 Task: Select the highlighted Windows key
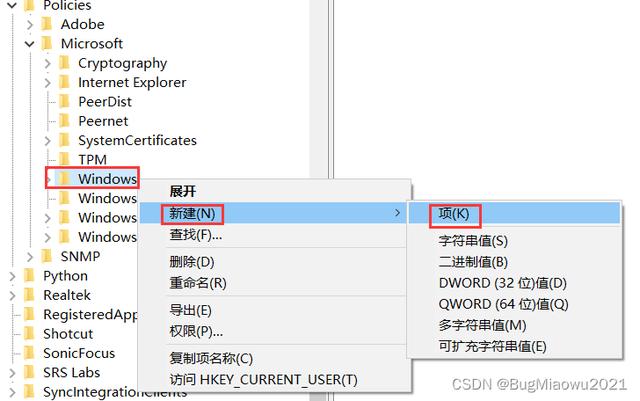pyautogui.click(x=107, y=179)
